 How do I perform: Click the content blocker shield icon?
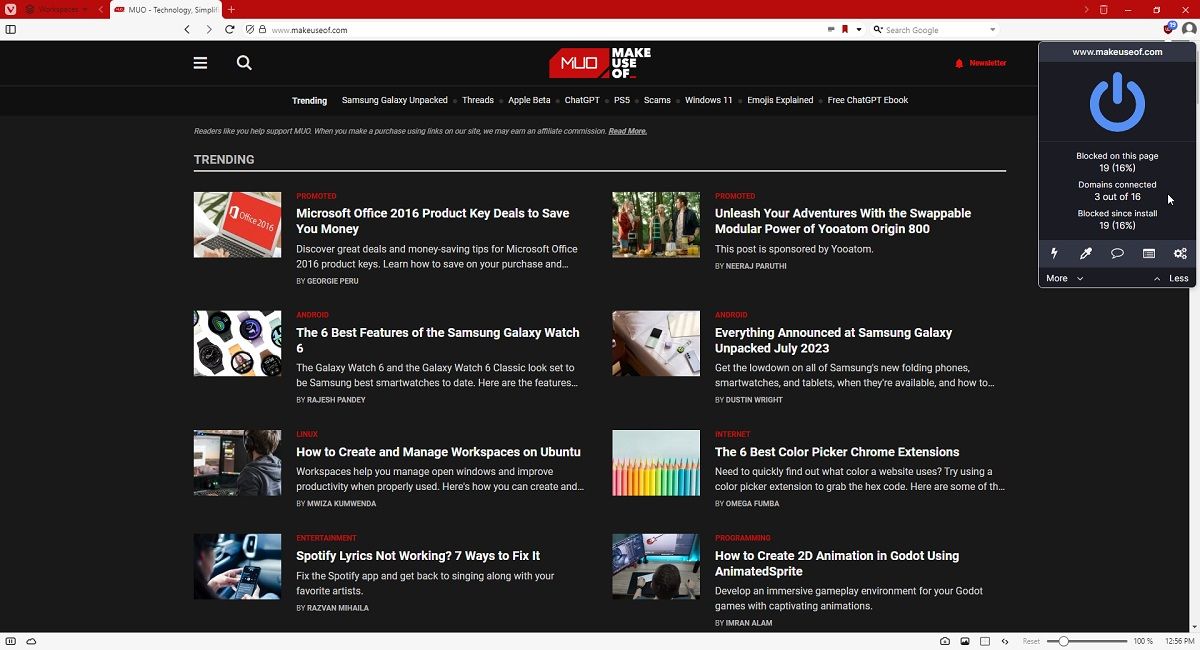pos(248,29)
